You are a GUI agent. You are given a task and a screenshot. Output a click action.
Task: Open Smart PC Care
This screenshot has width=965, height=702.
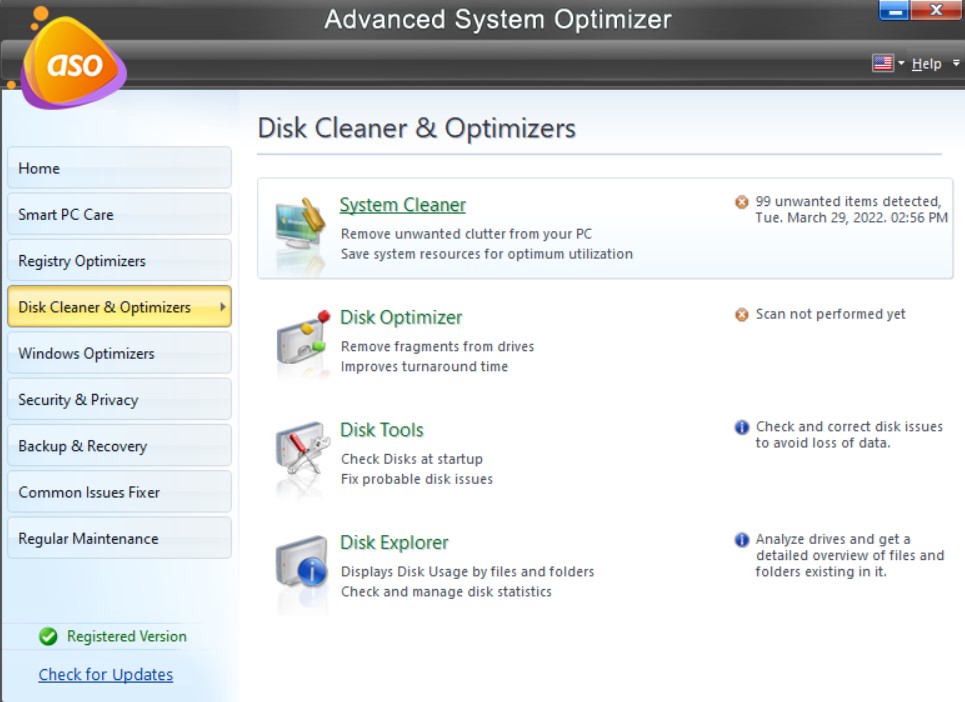pyautogui.click(x=119, y=214)
